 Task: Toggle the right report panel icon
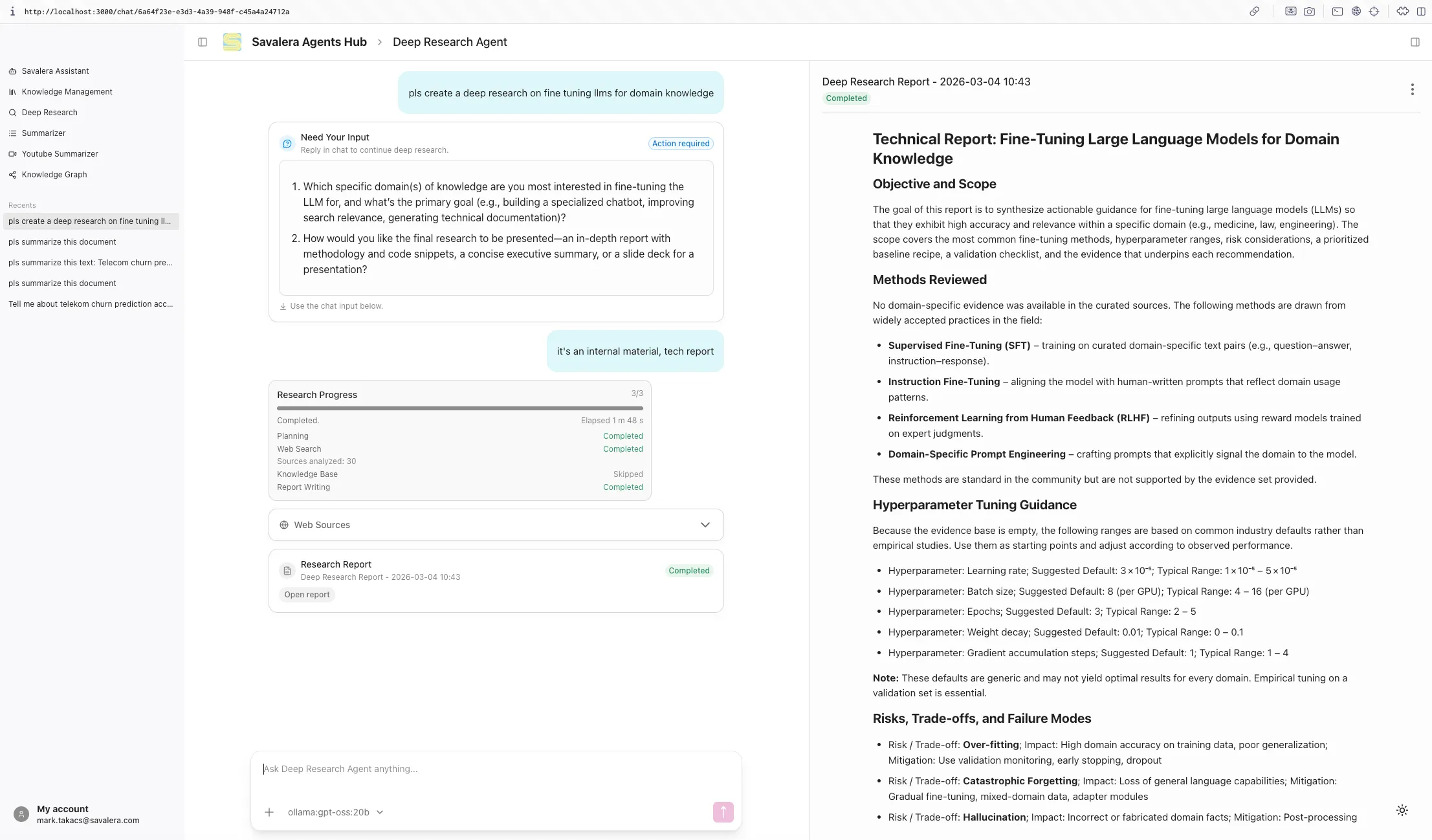click(x=1415, y=42)
